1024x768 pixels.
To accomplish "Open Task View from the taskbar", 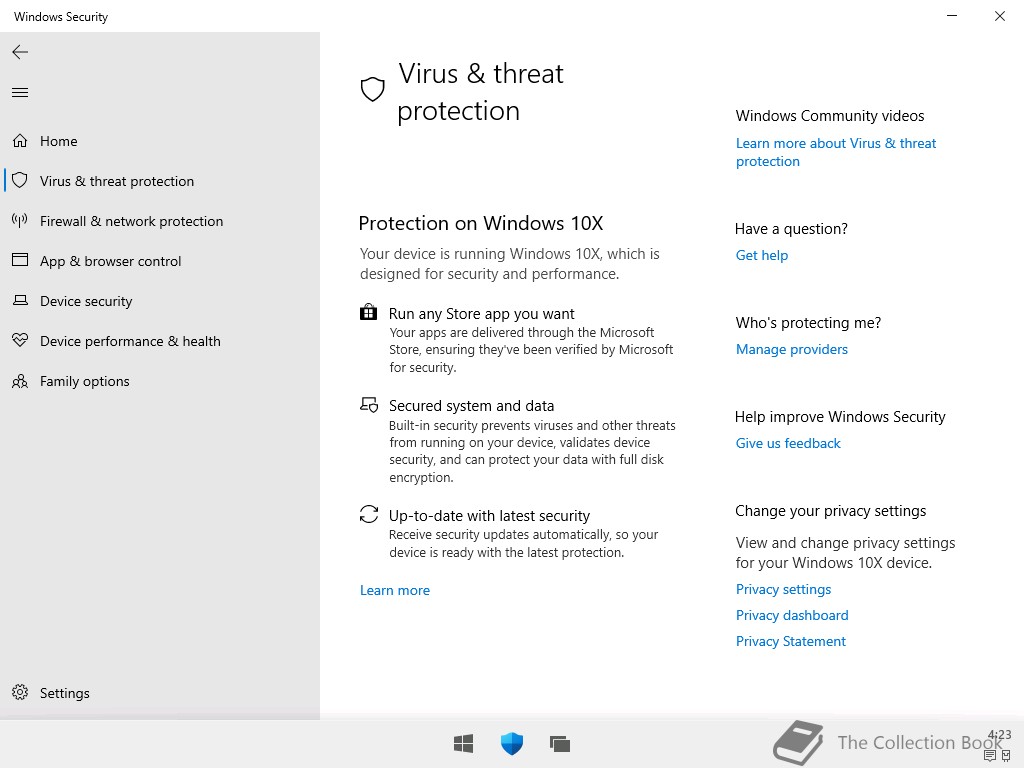I will pyautogui.click(x=560, y=743).
